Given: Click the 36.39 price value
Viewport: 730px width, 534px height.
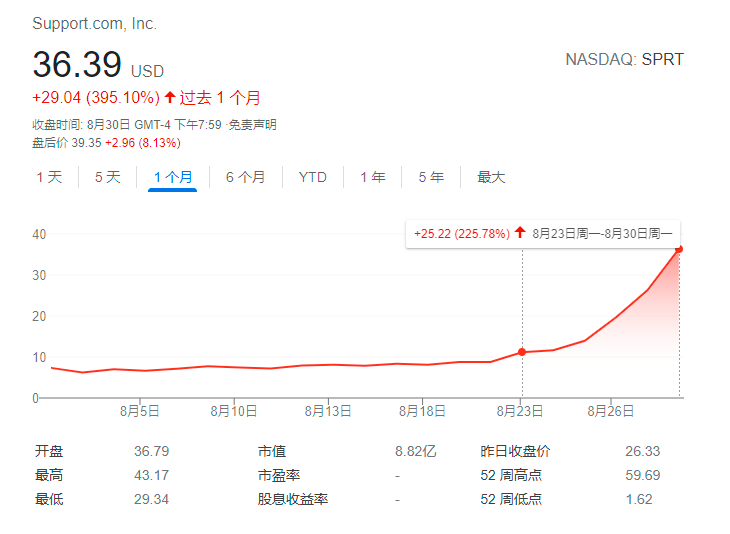Looking at the screenshot, I should tap(77, 64).
